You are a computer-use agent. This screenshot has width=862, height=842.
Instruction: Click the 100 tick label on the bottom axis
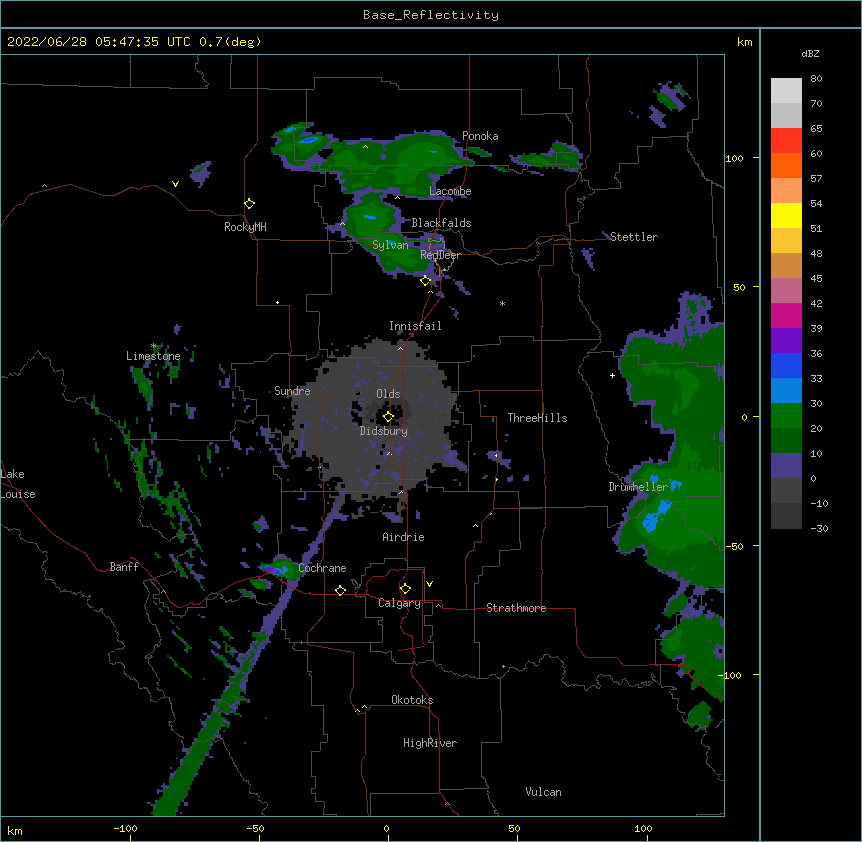[643, 828]
